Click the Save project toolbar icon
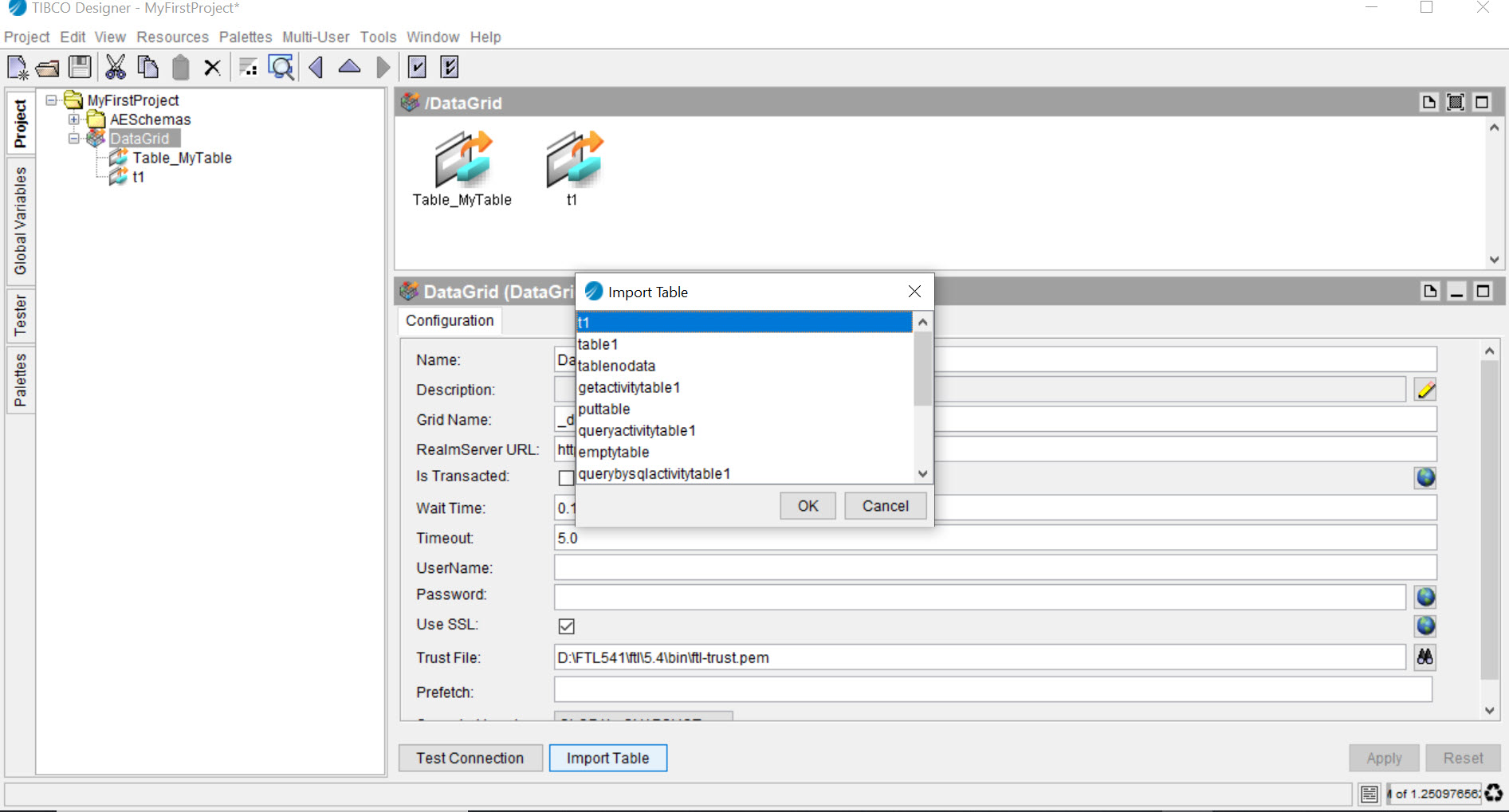Image resolution: width=1509 pixels, height=812 pixels. pyautogui.click(x=80, y=67)
